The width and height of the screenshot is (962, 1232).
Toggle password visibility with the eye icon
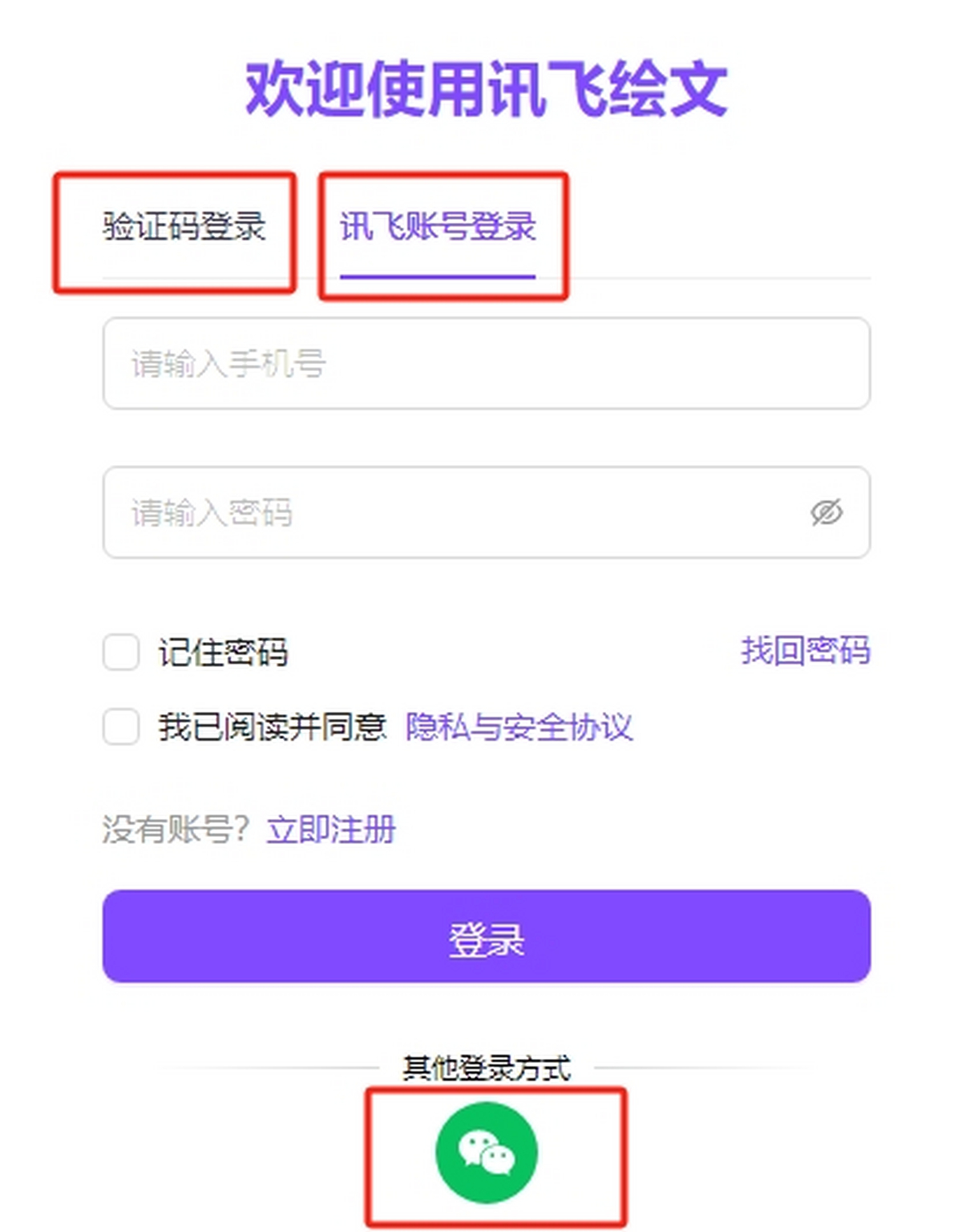click(x=827, y=512)
